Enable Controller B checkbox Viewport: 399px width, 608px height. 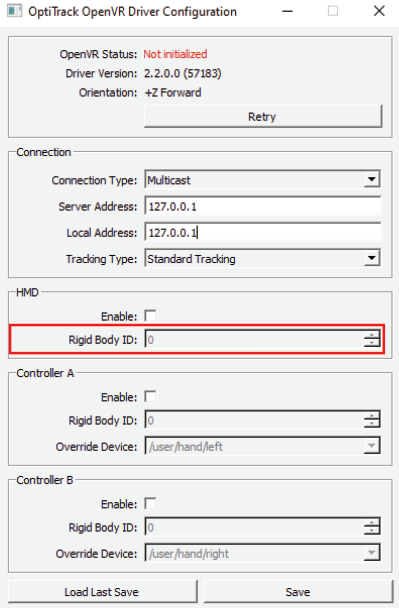pos(150,504)
